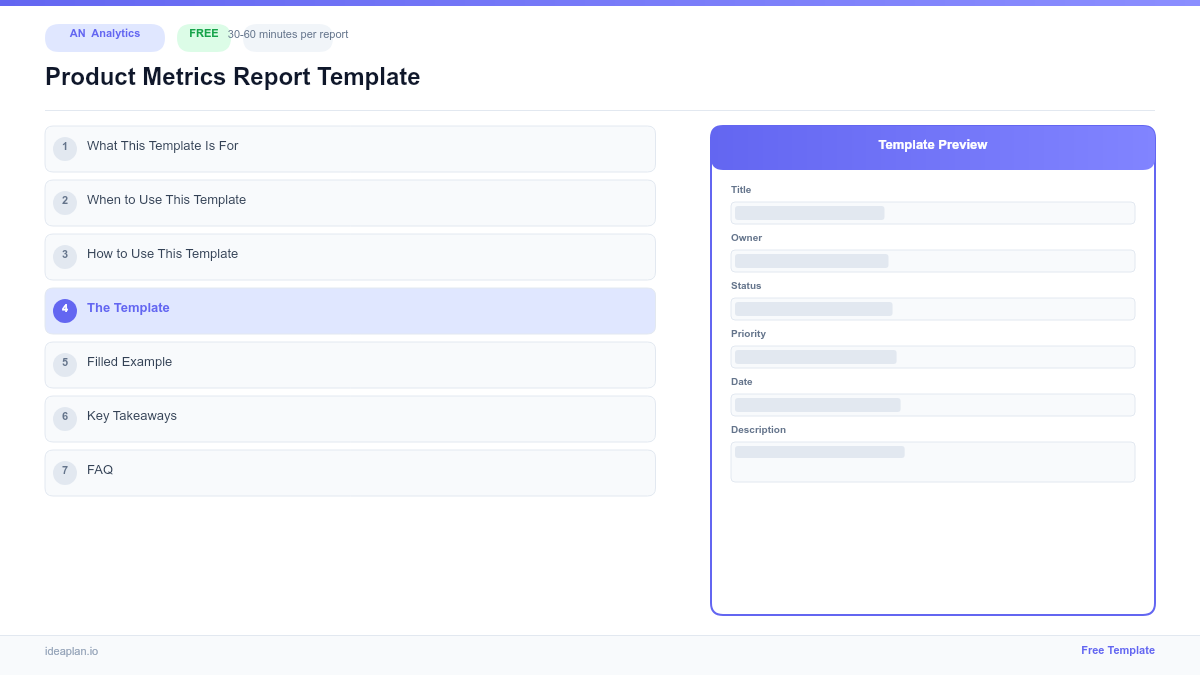
Task: Click the Title input field in preview
Action: [933, 213]
